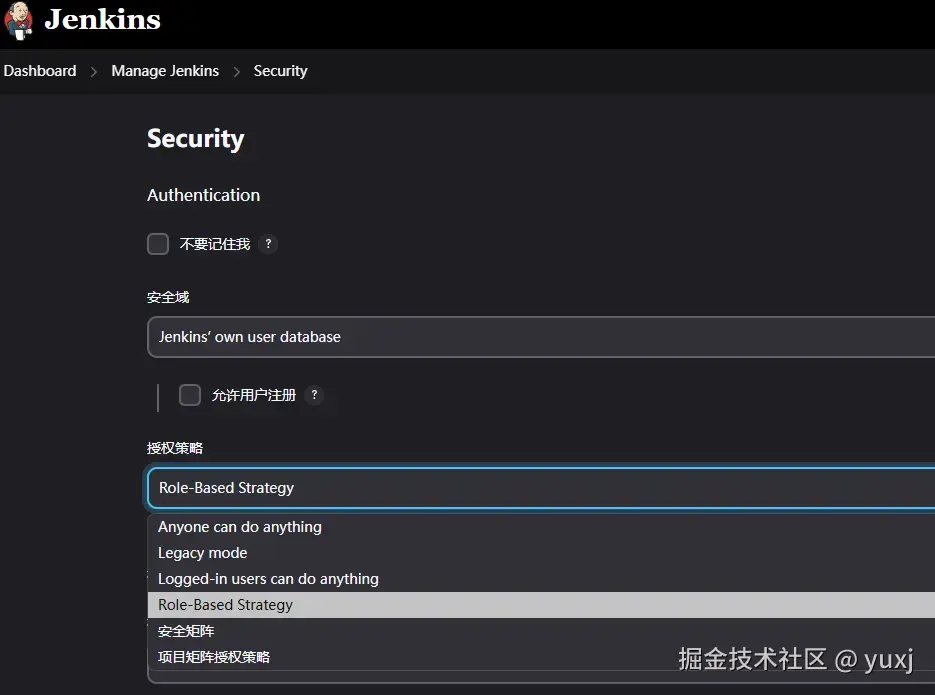Click the chevron after Dashboard breadcrumb

pyautogui.click(x=94, y=72)
